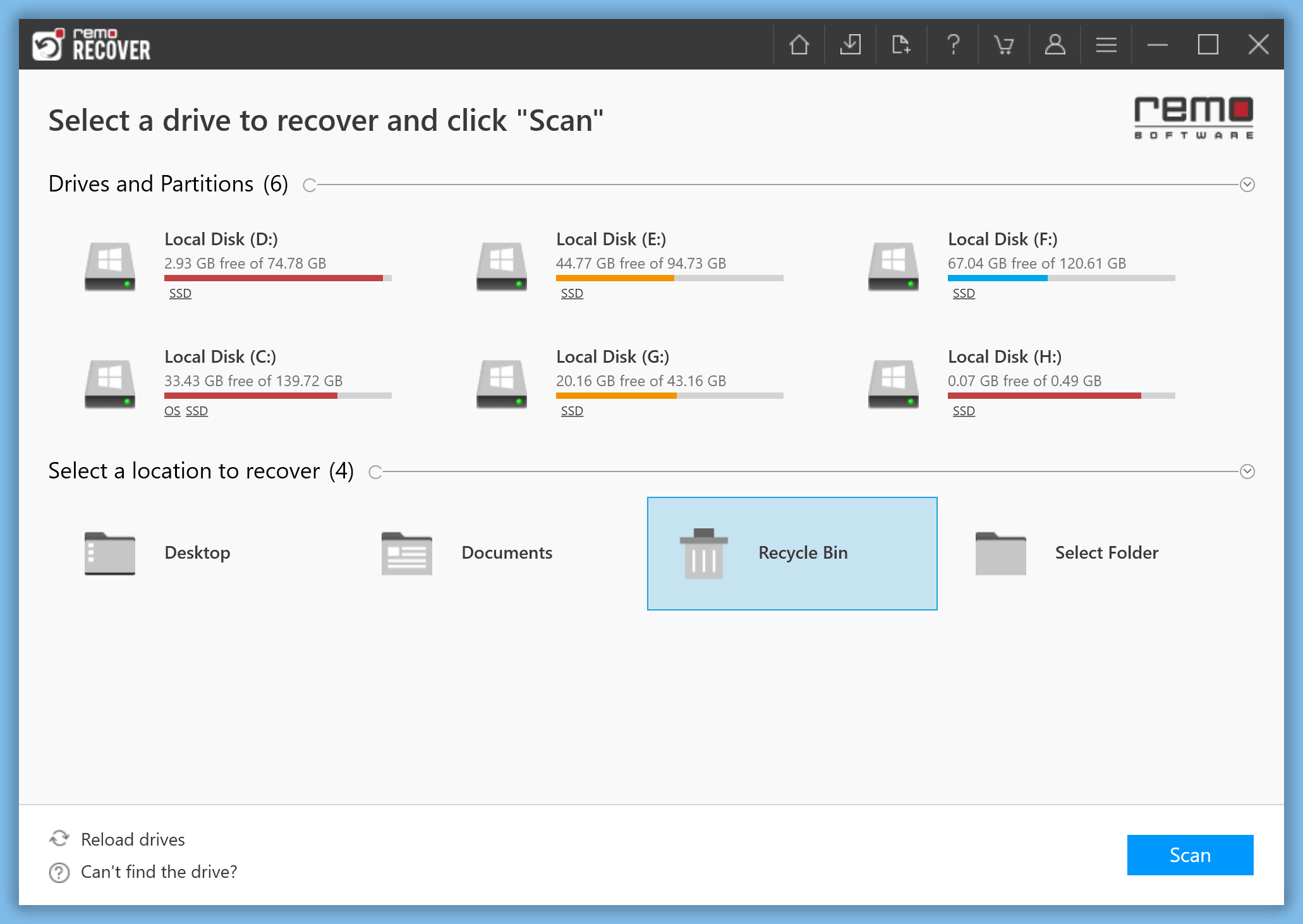Click the SSD tag under Local Disk (E:)
1303x924 pixels.
(x=572, y=293)
